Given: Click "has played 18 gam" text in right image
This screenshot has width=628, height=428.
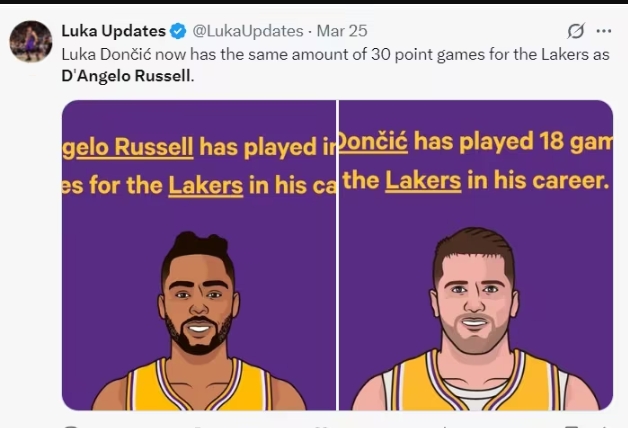Looking at the screenshot, I should pos(510,142).
